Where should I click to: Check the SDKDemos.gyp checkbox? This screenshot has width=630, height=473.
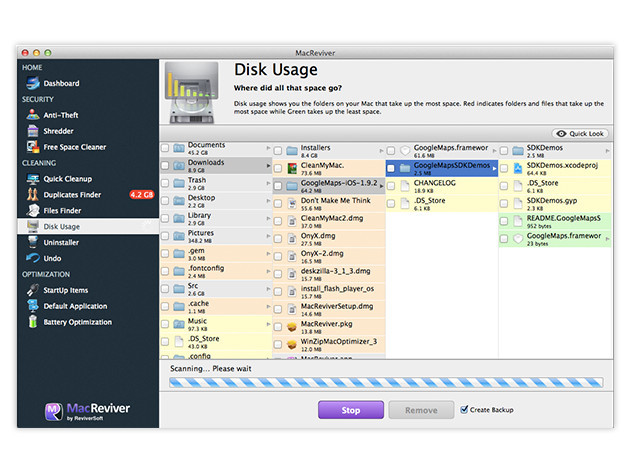[x=504, y=203]
